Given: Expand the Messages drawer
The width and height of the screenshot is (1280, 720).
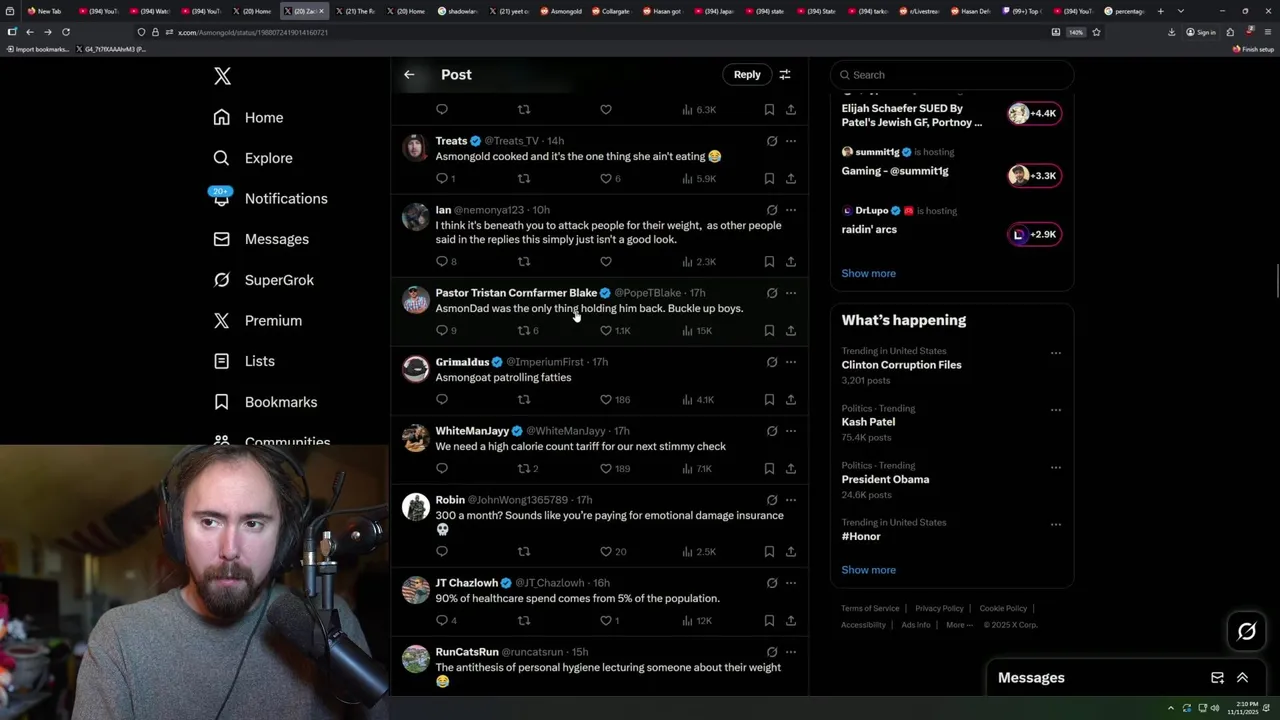Looking at the screenshot, I should 1242,678.
